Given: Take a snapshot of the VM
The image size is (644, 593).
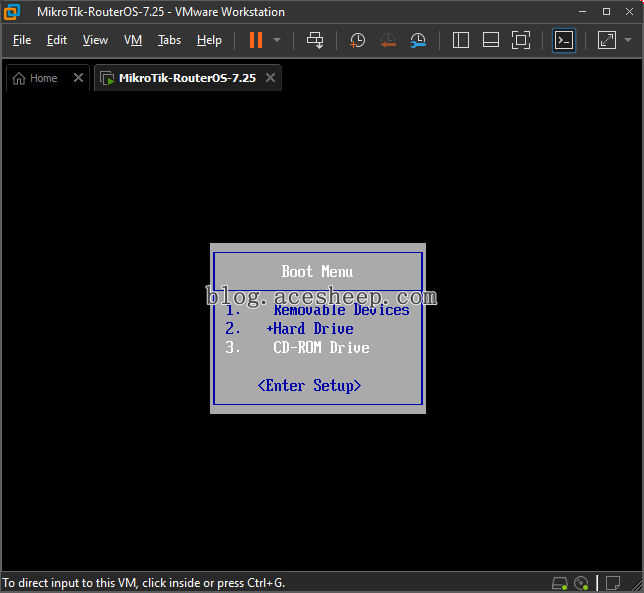Looking at the screenshot, I should point(357,40).
